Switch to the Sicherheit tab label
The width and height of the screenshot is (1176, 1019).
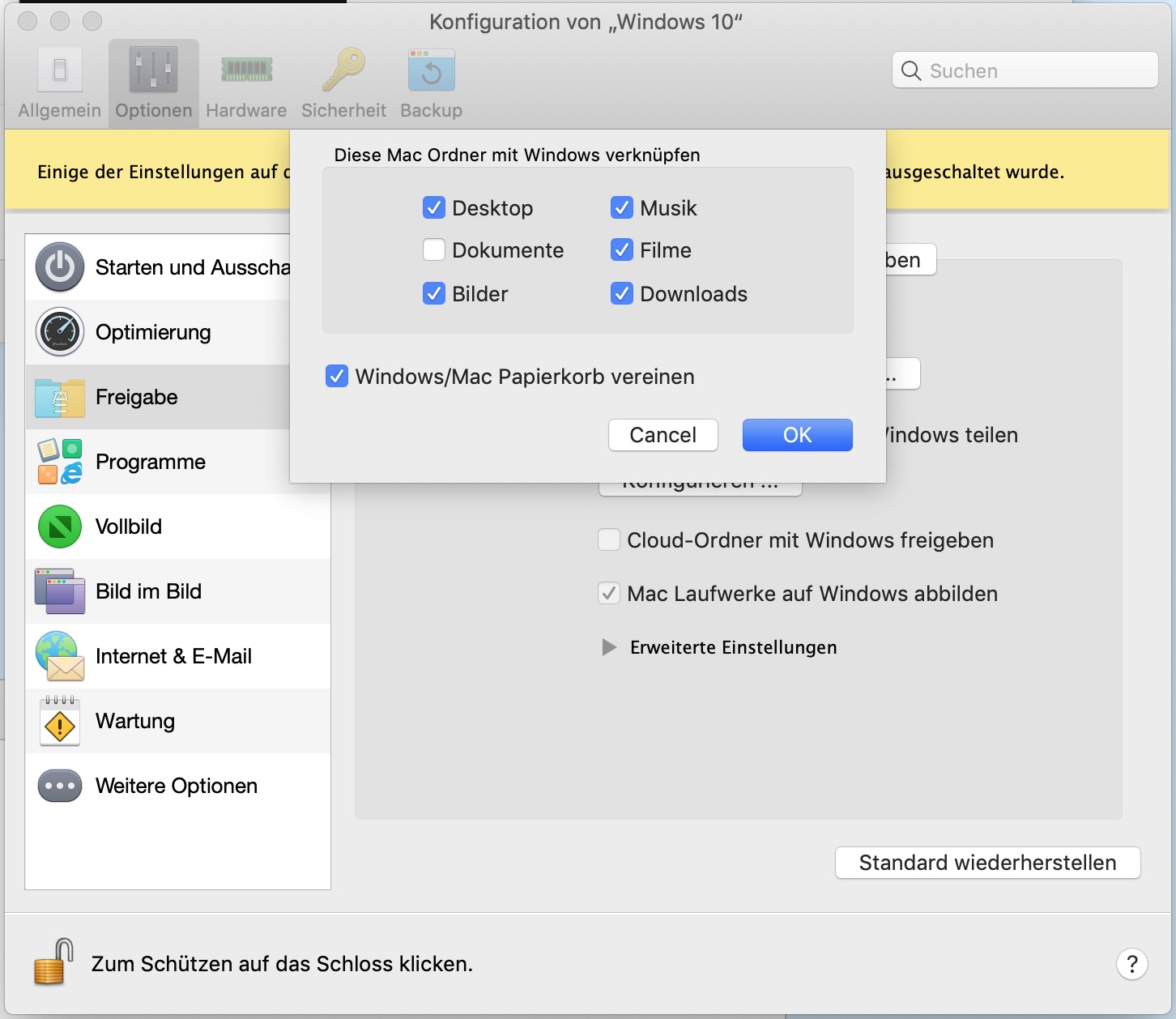coord(343,110)
